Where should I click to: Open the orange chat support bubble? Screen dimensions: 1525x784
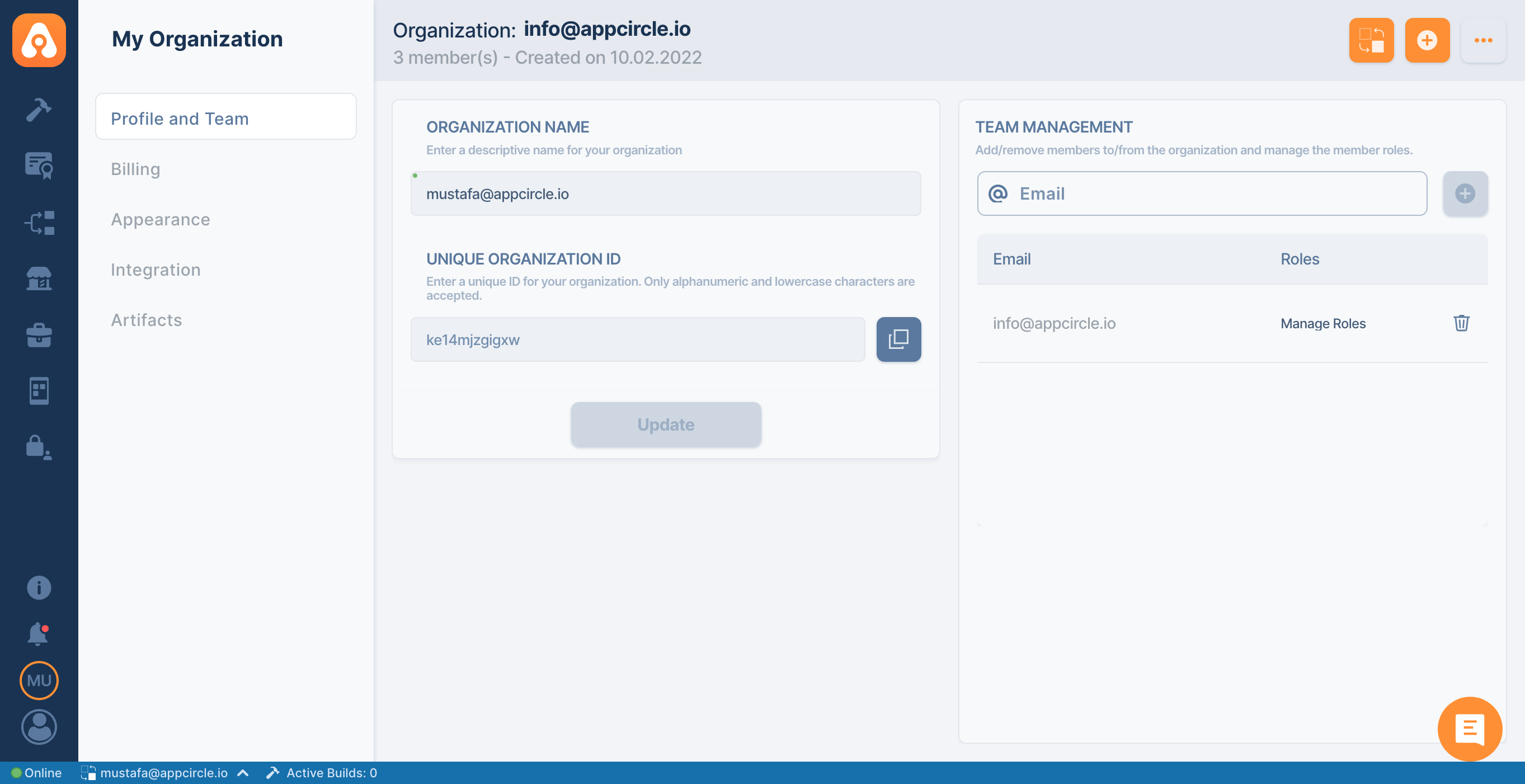[x=1470, y=729]
